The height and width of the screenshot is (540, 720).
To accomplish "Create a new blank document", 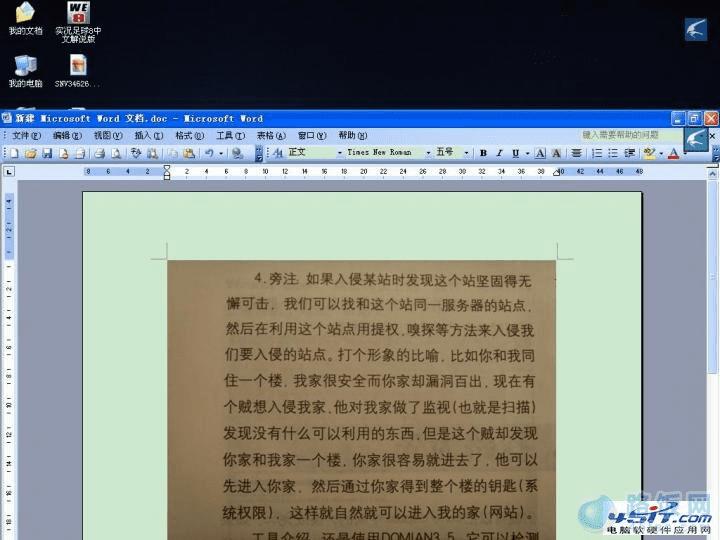I will coord(14,153).
